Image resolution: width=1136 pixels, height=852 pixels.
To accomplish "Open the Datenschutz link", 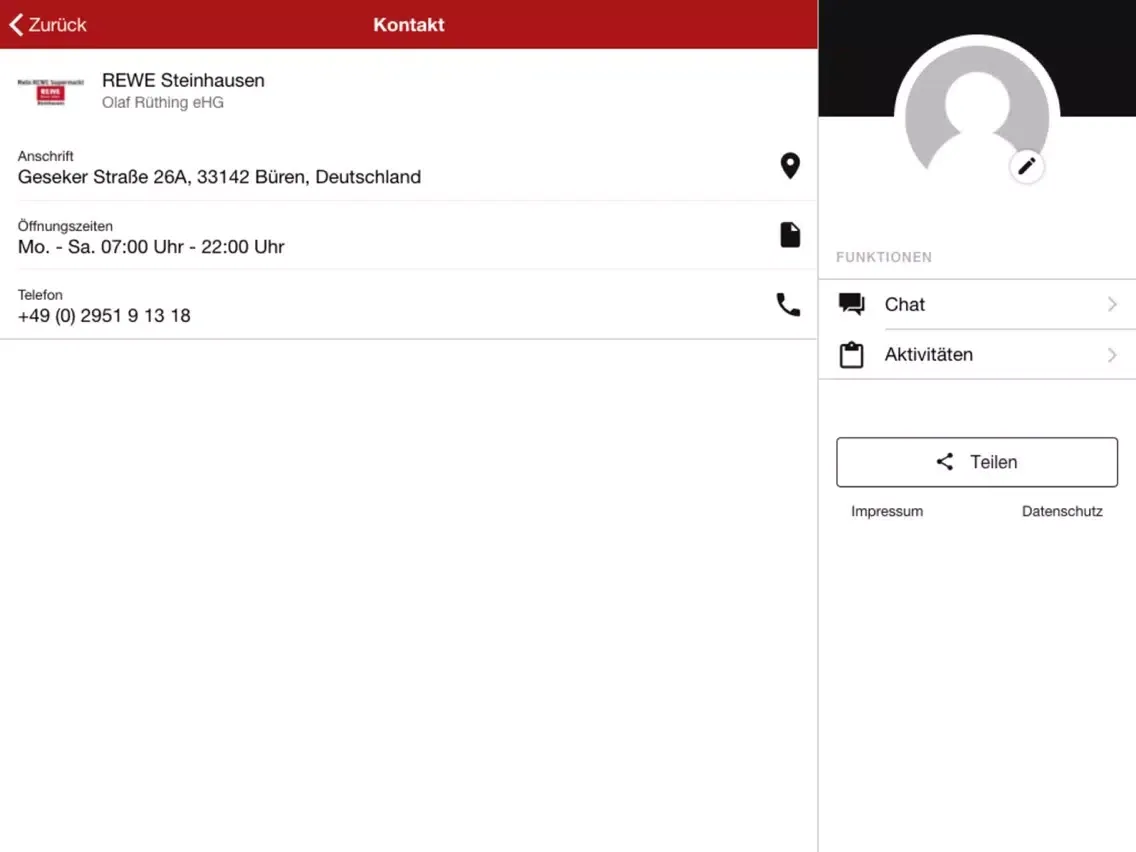I will [x=1062, y=511].
